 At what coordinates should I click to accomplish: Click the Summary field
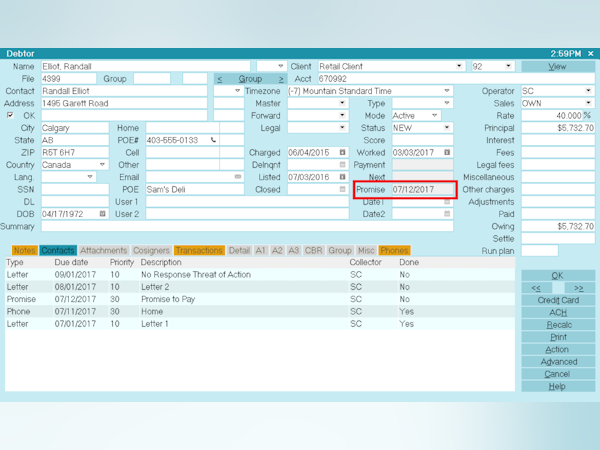[x=247, y=226]
